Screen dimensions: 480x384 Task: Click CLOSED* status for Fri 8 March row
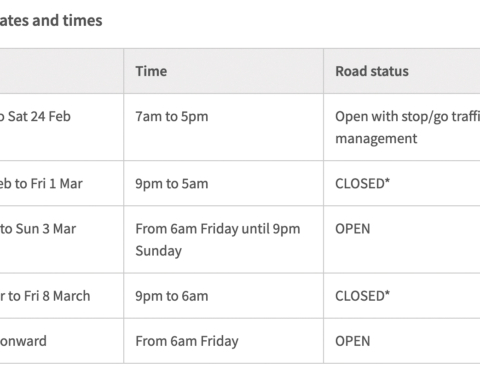[x=362, y=296]
